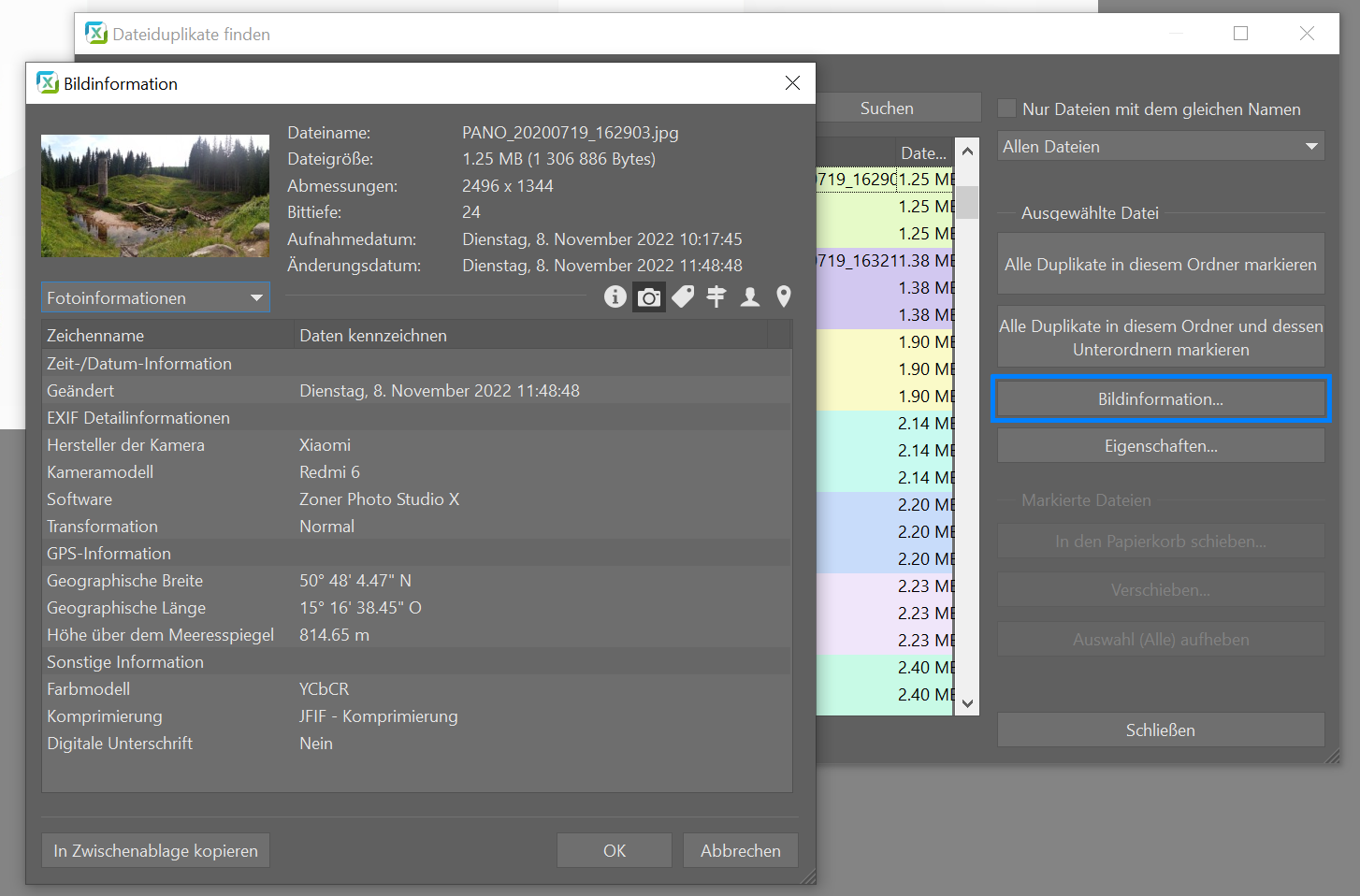The height and width of the screenshot is (896, 1360).
Task: Click the signpost icon
Action: (x=716, y=297)
